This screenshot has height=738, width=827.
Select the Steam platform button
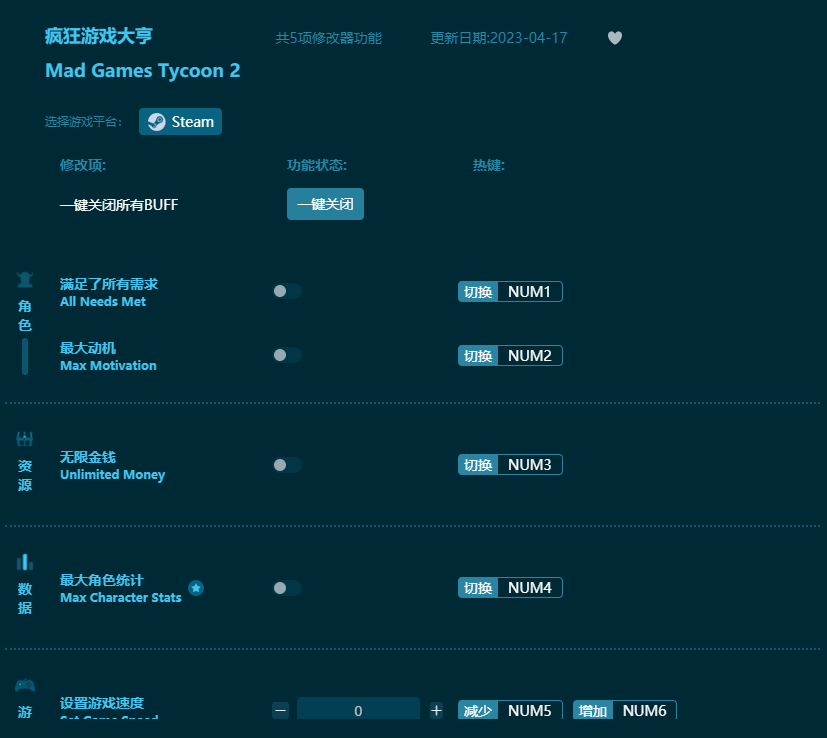[180, 121]
